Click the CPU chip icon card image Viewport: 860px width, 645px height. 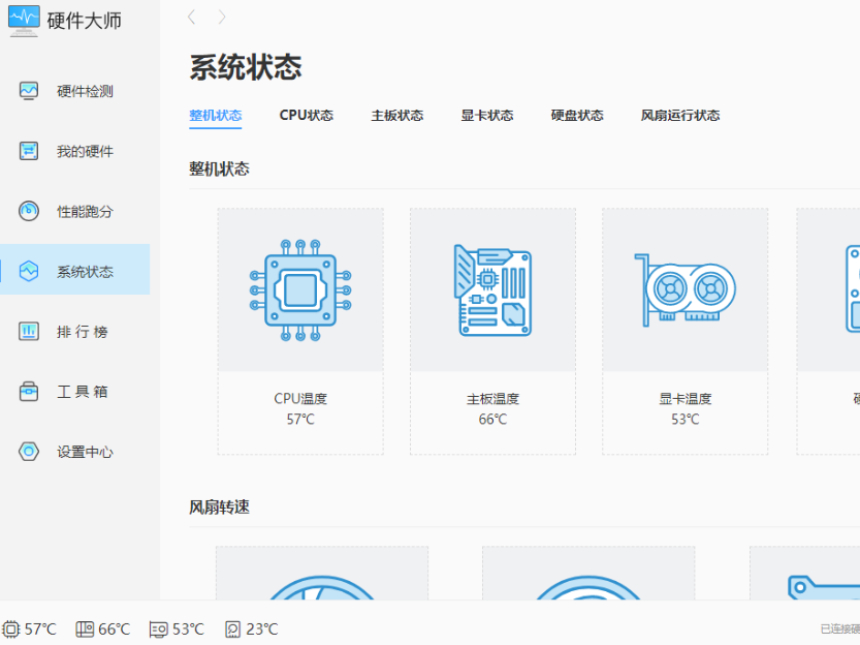[x=301, y=290]
